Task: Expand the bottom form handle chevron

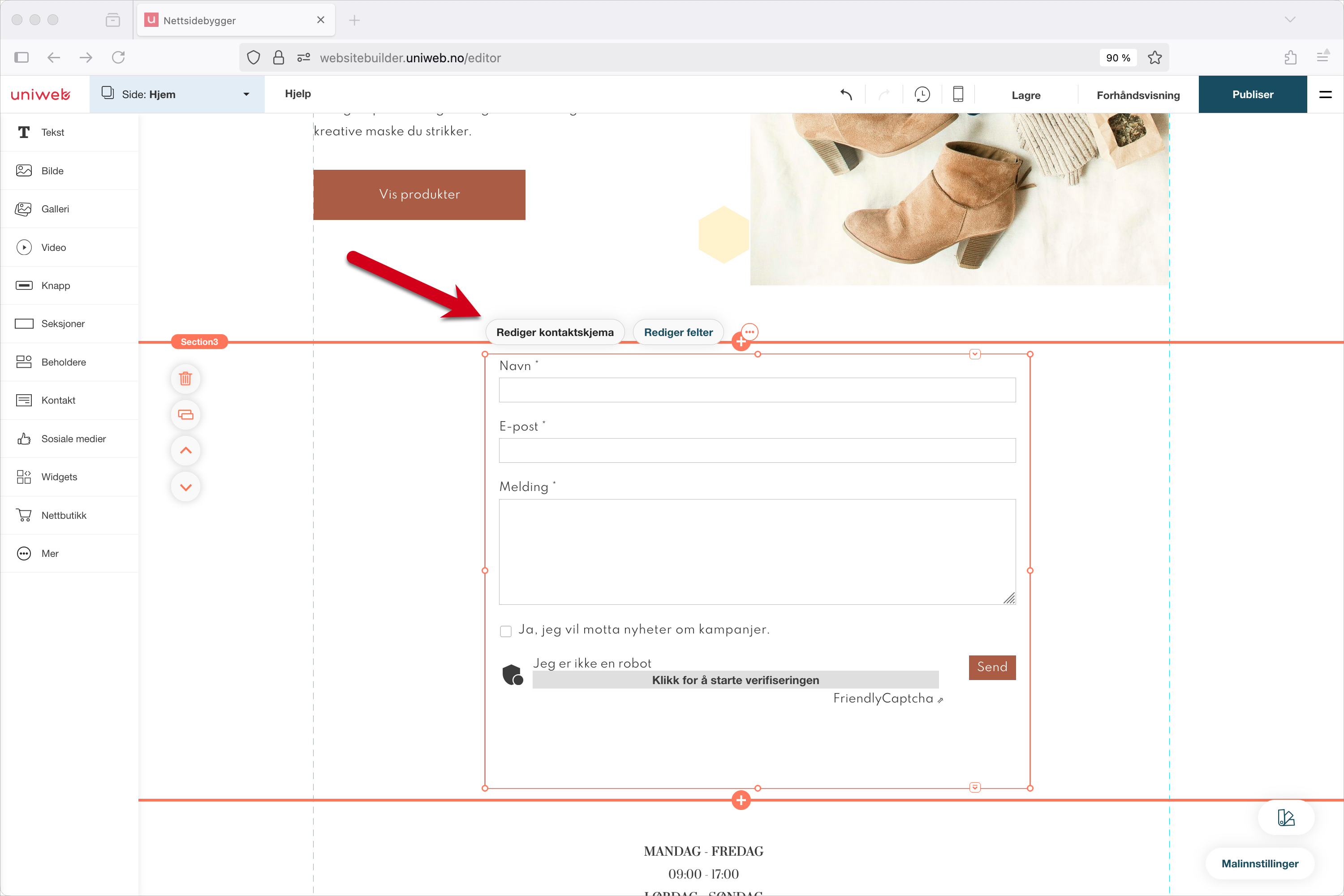Action: 975,788
